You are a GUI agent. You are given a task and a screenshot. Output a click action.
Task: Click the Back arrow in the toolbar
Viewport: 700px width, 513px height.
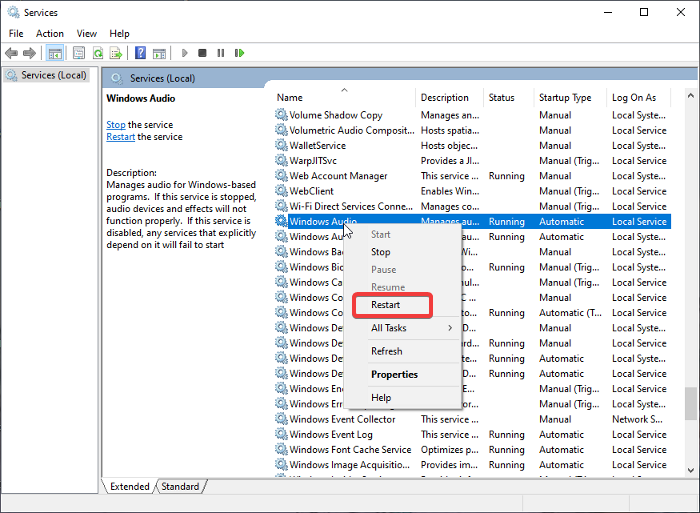[x=12, y=53]
